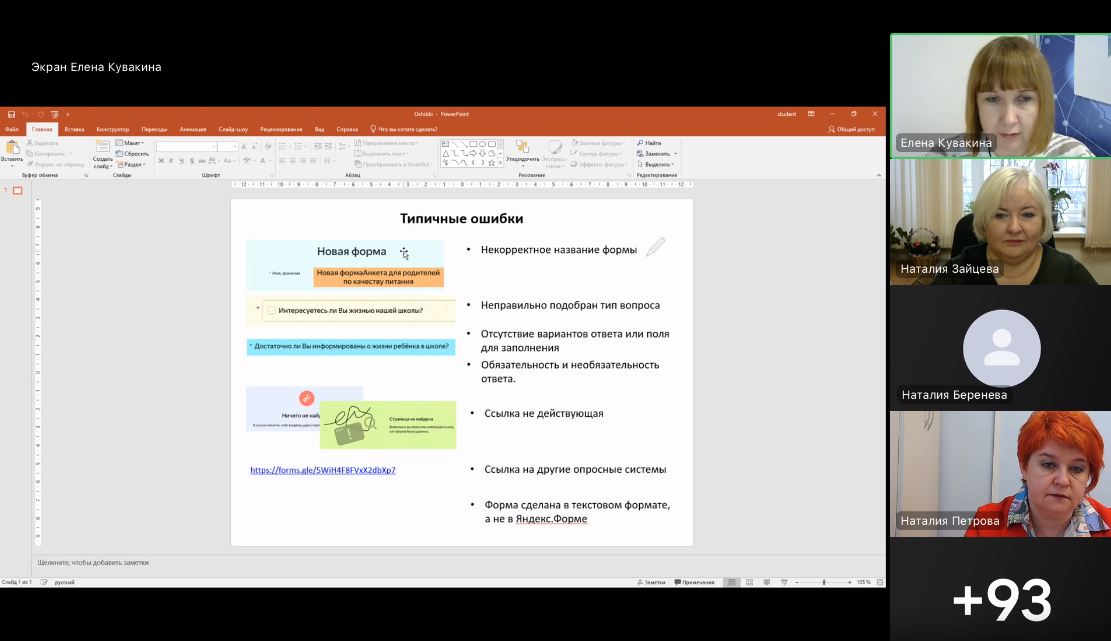
Task: Open the Макет (Layout) dropdown
Action: (130, 143)
